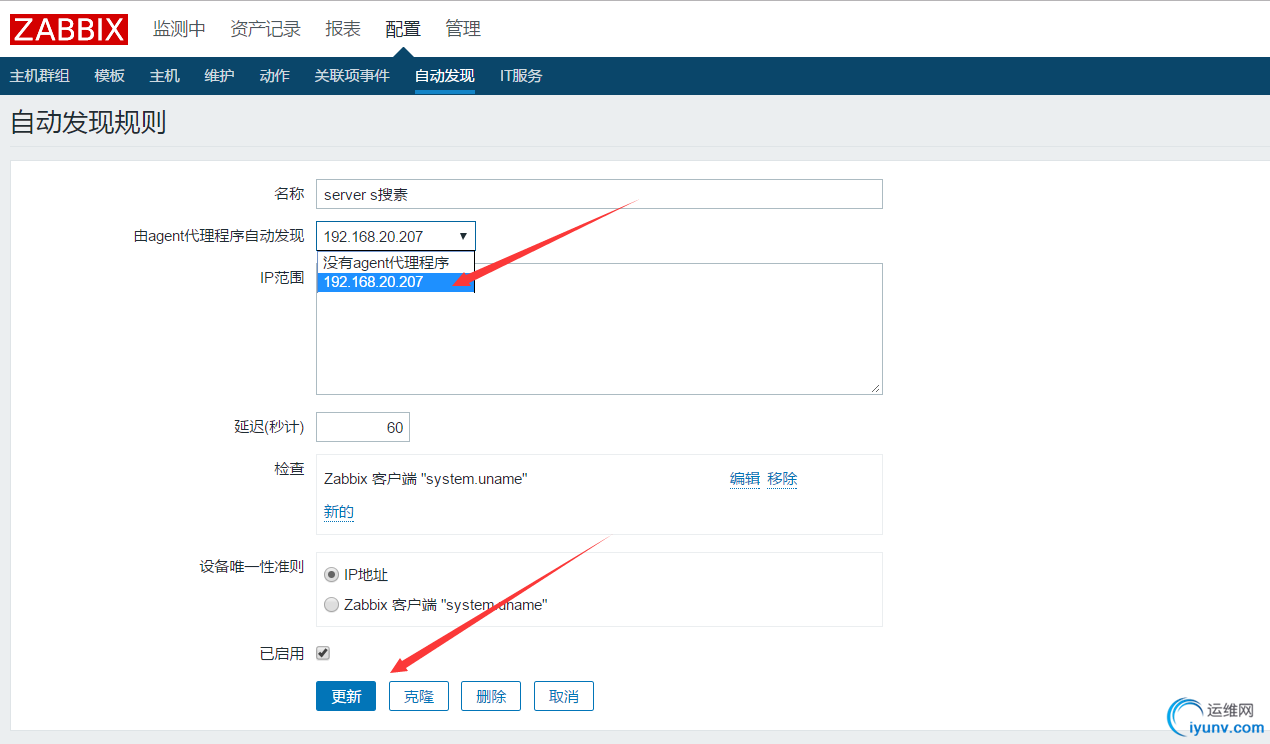Image resolution: width=1270 pixels, height=744 pixels.
Task: Choose 没有agent代理程序 option
Action: 395,262
